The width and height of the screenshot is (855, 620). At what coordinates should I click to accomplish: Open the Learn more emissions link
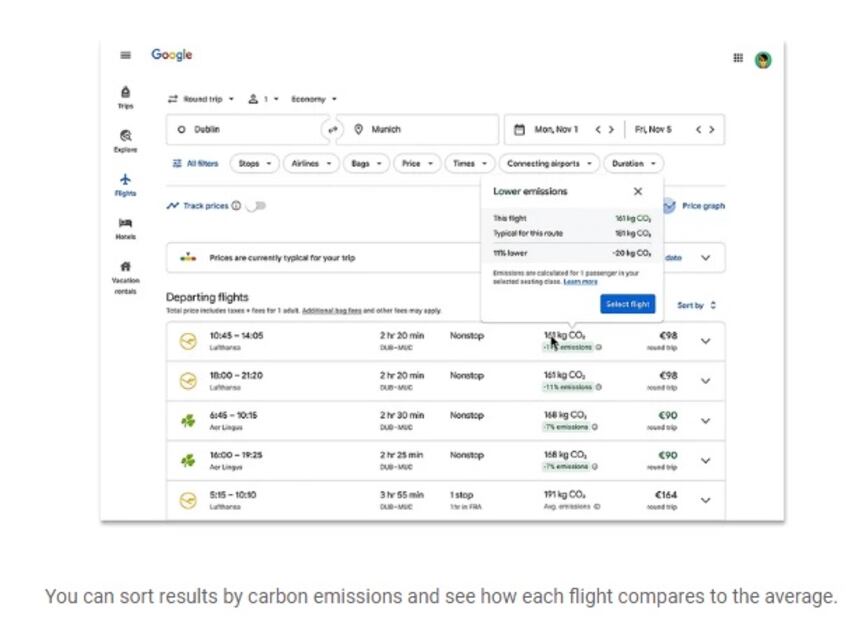coord(581,282)
